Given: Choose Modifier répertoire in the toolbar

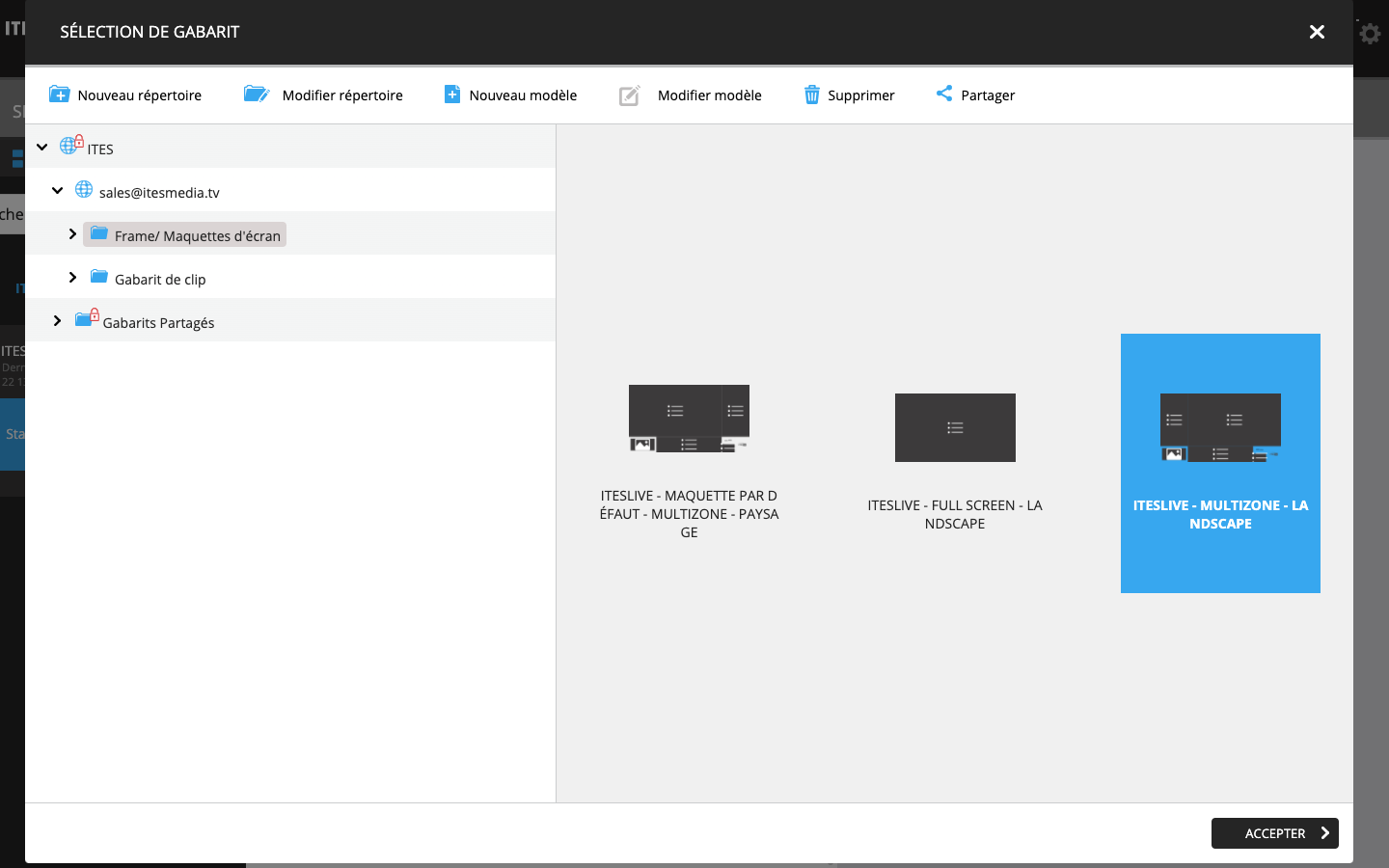Looking at the screenshot, I should pos(342,95).
